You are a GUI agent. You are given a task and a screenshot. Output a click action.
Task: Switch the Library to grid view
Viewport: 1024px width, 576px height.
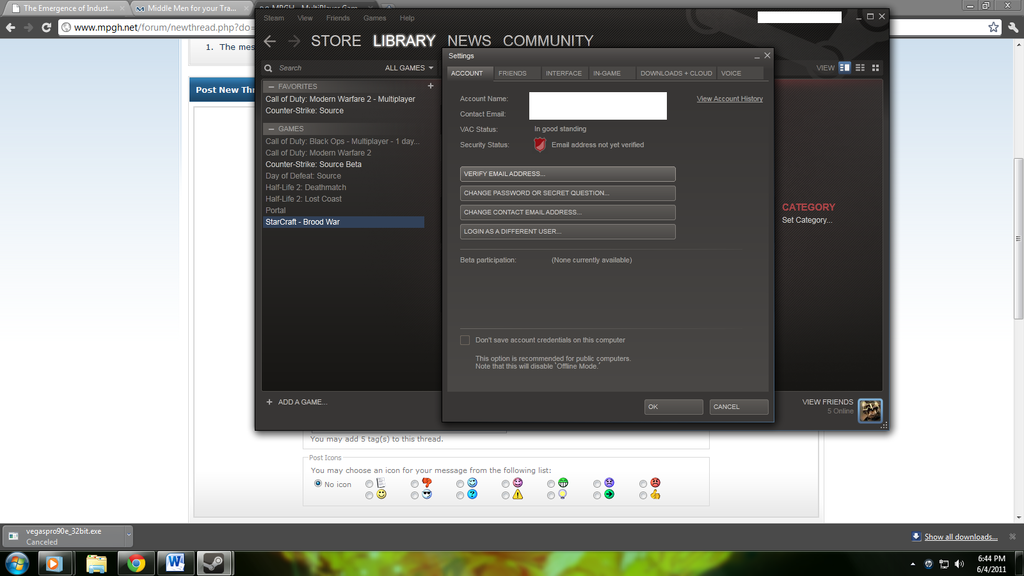875,67
